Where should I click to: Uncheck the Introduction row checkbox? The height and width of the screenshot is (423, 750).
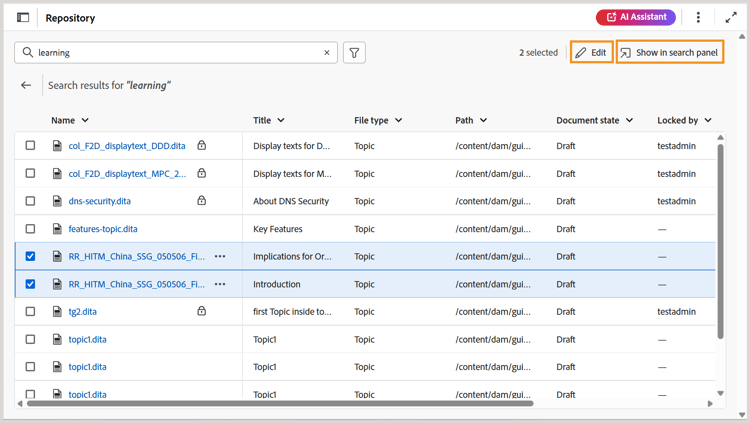tap(30, 284)
